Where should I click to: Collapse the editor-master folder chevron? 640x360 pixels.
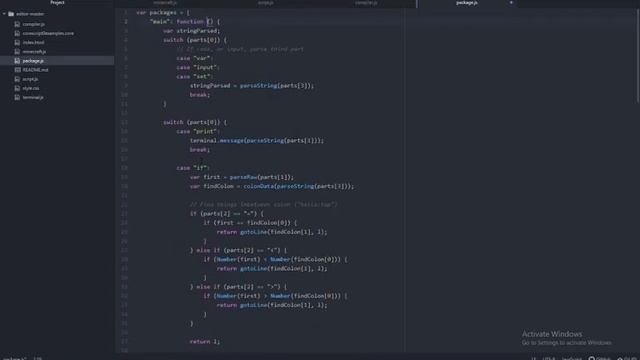coord(4,14)
